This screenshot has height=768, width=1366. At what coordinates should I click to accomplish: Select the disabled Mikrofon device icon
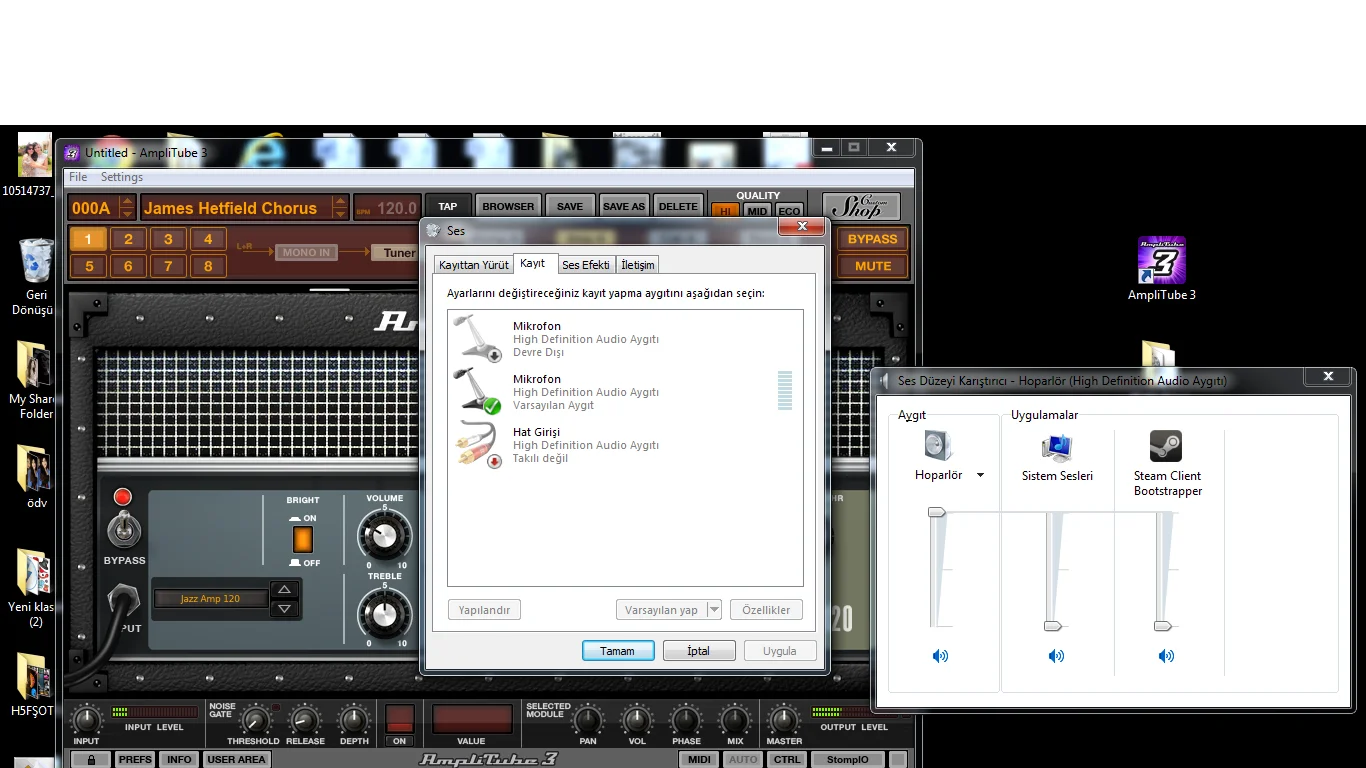[x=477, y=338]
